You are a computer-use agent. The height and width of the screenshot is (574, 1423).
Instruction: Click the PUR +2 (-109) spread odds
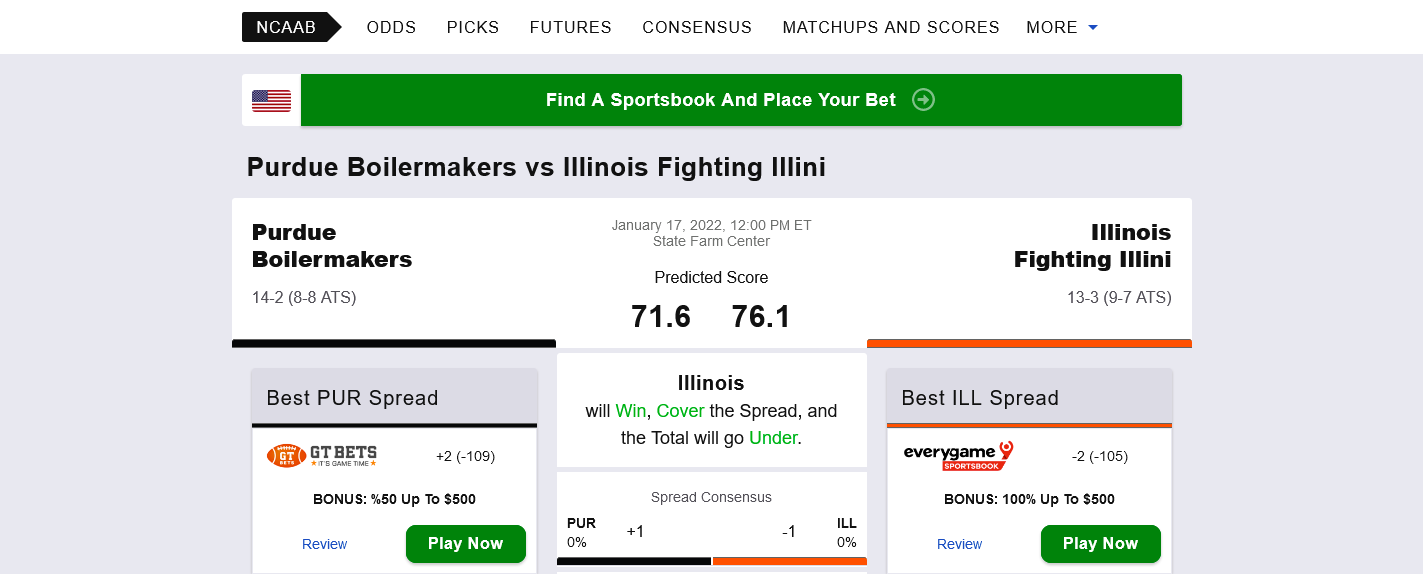point(465,456)
